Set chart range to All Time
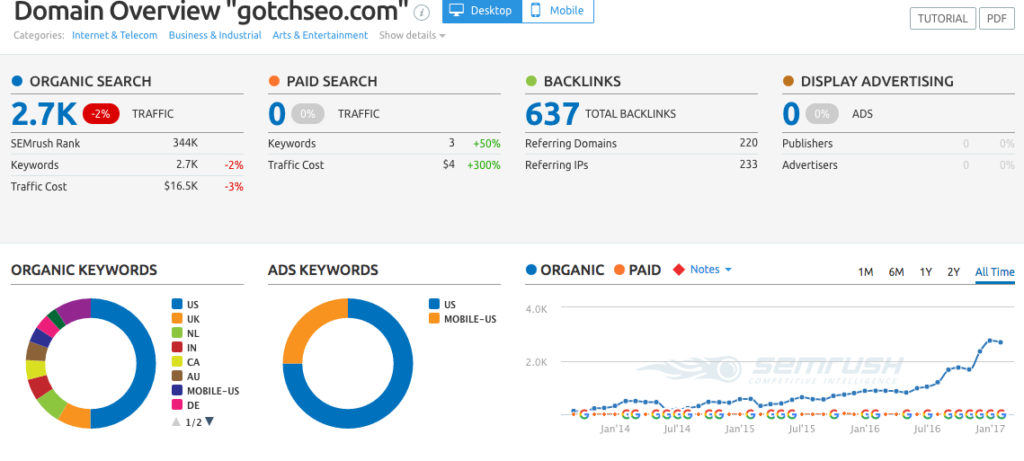 click(995, 272)
